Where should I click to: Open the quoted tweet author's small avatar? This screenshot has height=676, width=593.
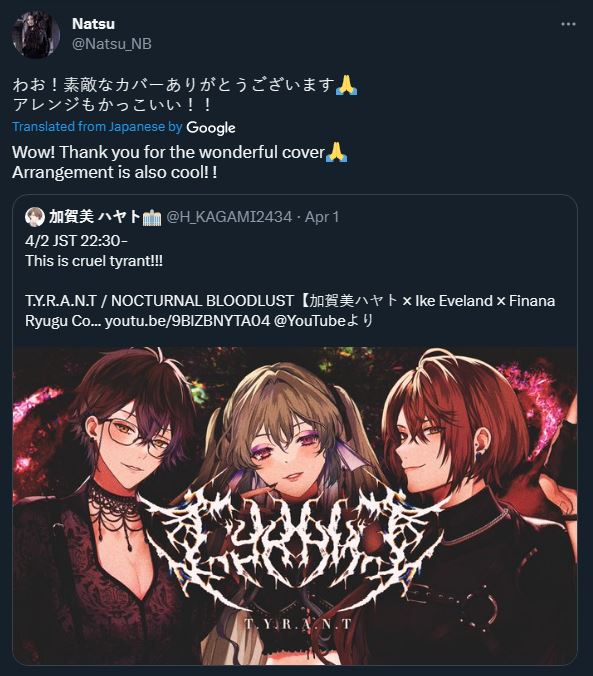pyautogui.click(x=35, y=217)
